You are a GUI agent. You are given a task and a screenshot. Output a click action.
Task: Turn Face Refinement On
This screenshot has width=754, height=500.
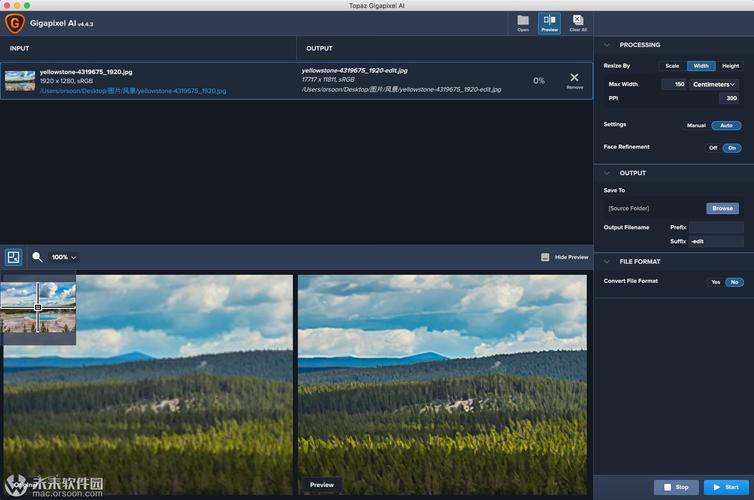732,148
